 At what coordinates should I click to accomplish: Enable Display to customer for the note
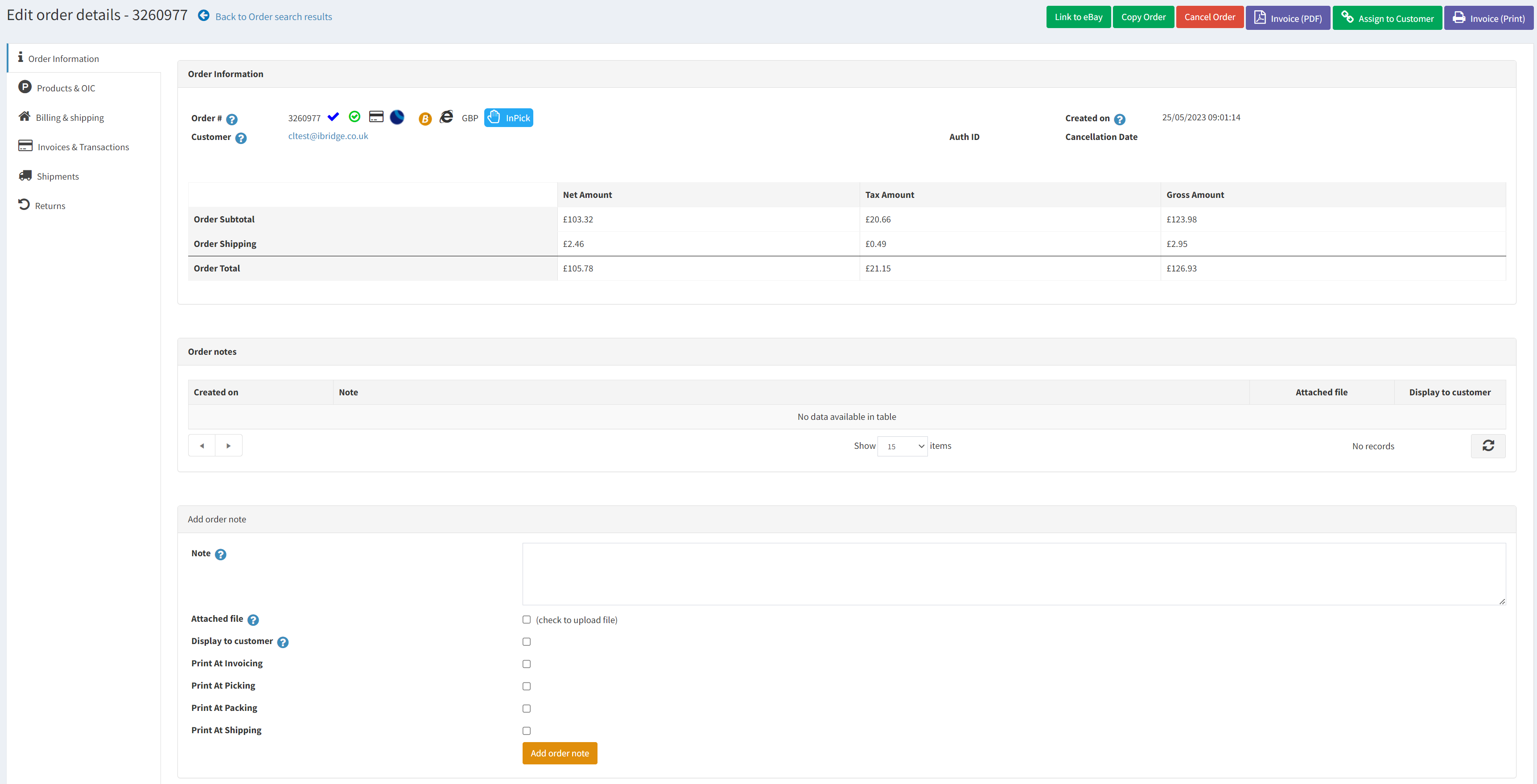[x=526, y=641]
